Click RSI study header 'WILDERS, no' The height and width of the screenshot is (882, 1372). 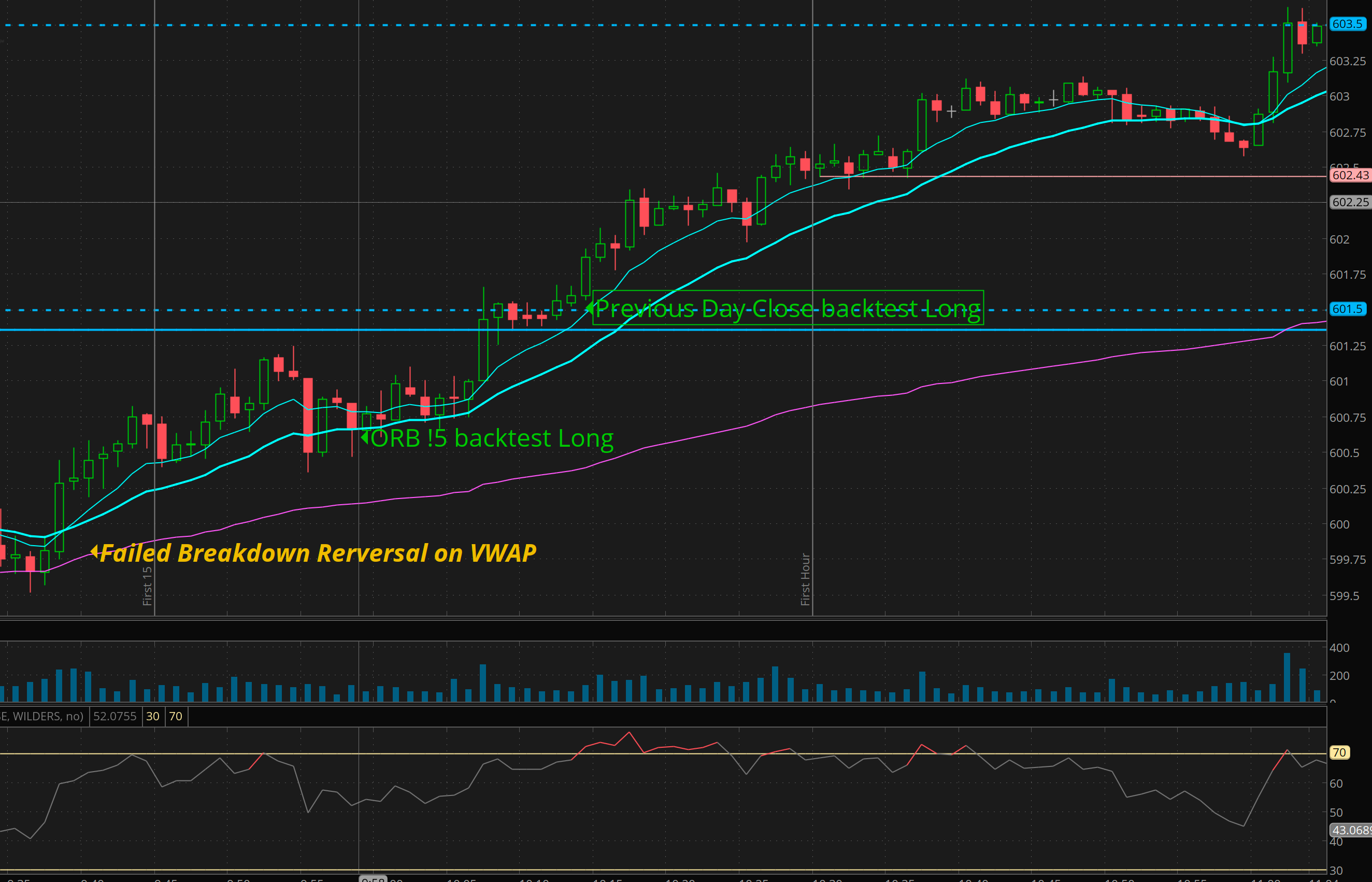pos(41,717)
